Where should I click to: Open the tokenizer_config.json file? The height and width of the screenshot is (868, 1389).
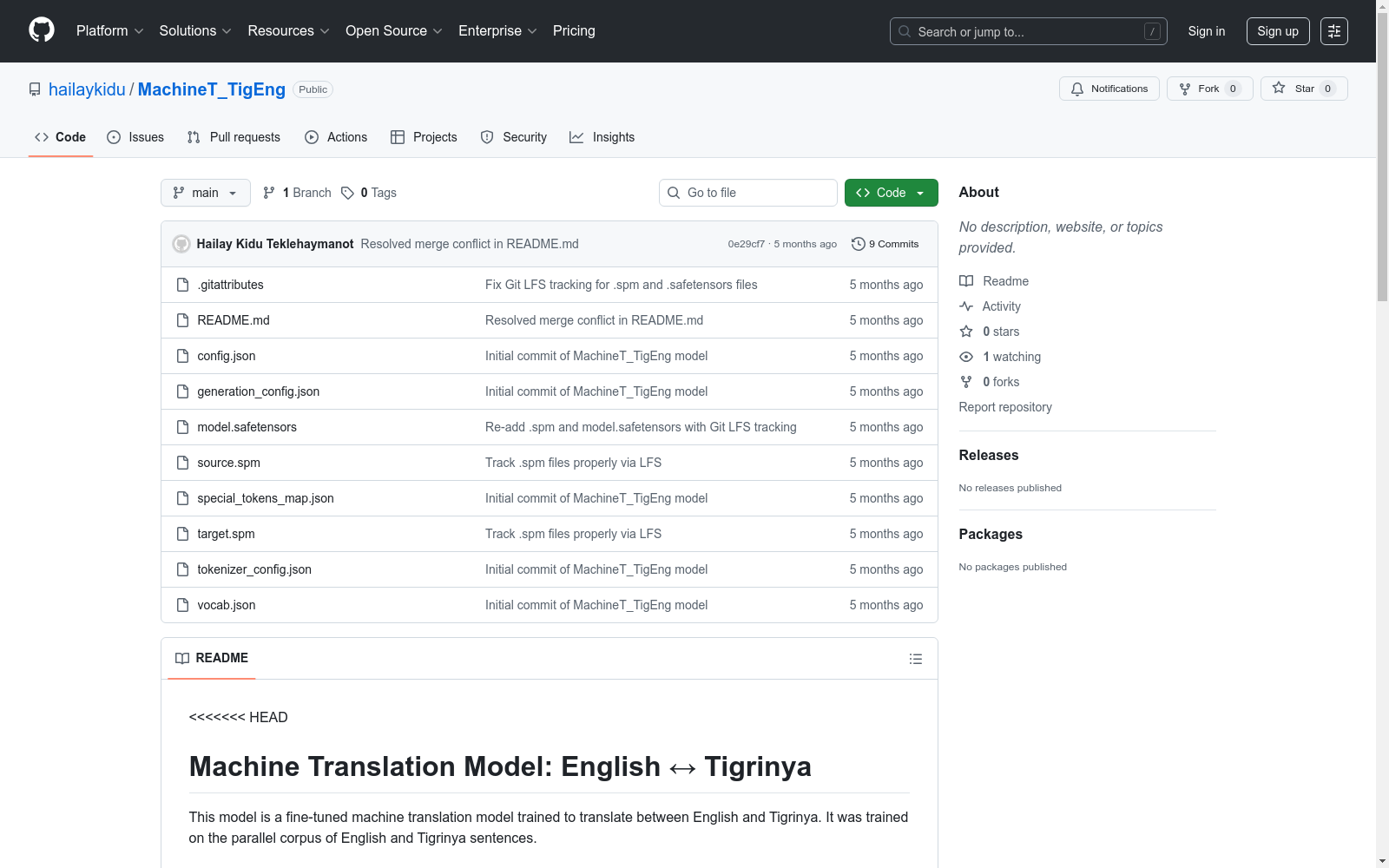point(254,569)
